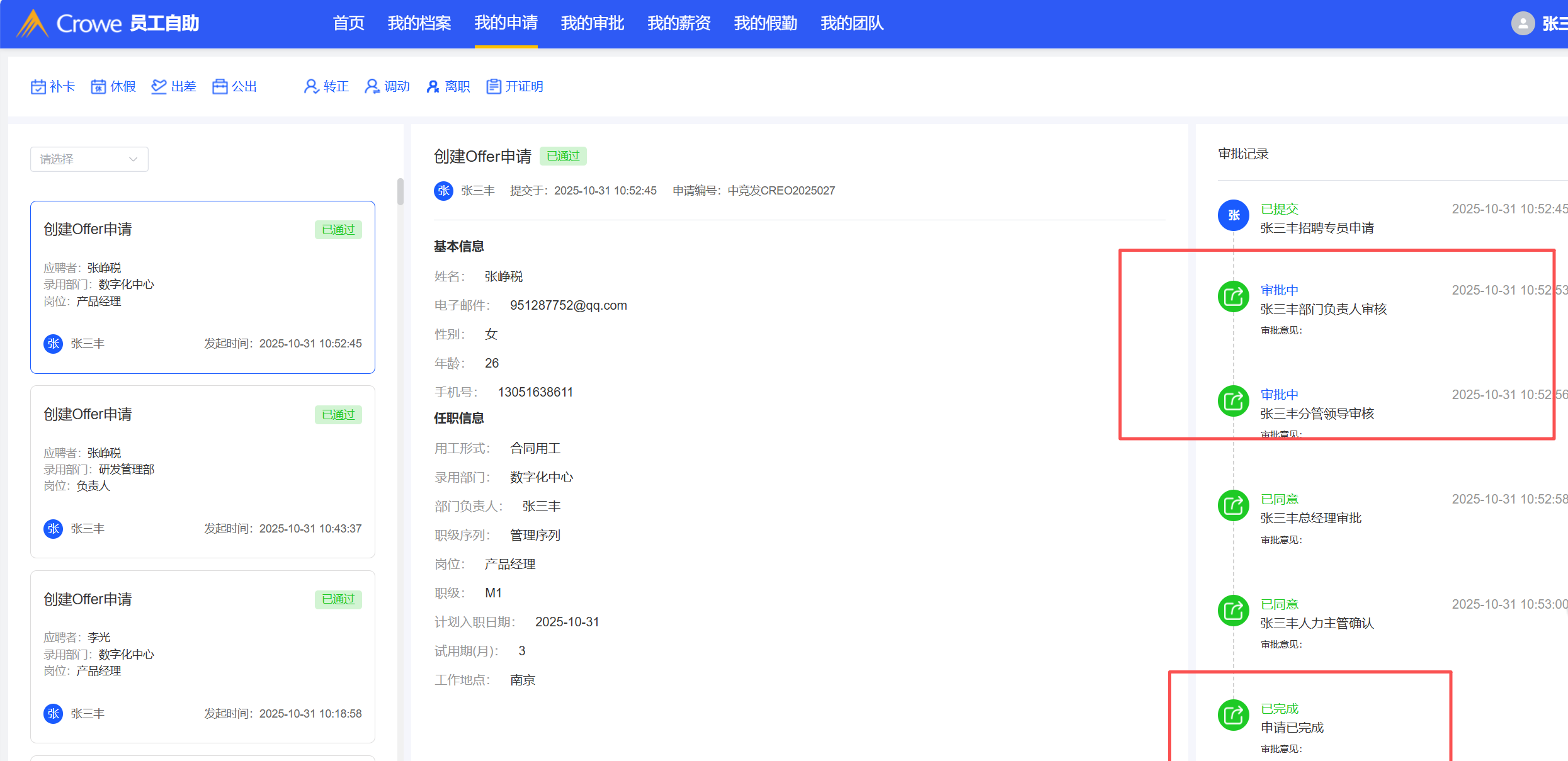This screenshot has height=761, width=1568.
Task: Click the 转正 person icon
Action: pos(311,87)
